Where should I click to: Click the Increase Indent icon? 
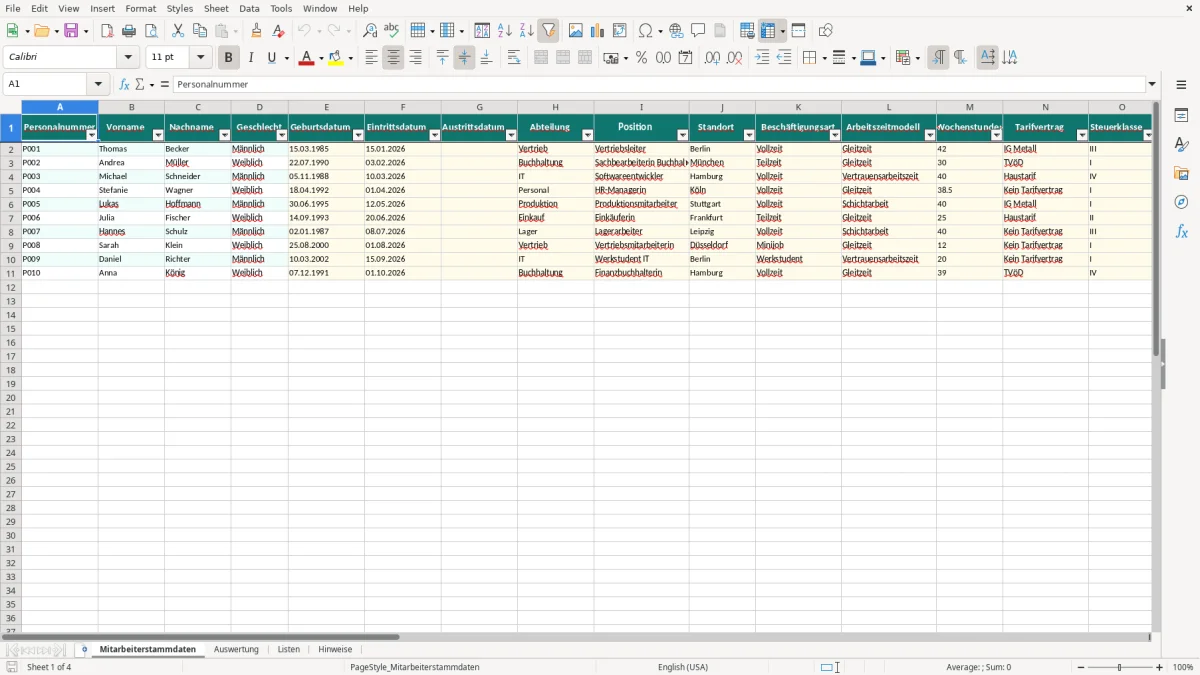pyautogui.click(x=762, y=58)
